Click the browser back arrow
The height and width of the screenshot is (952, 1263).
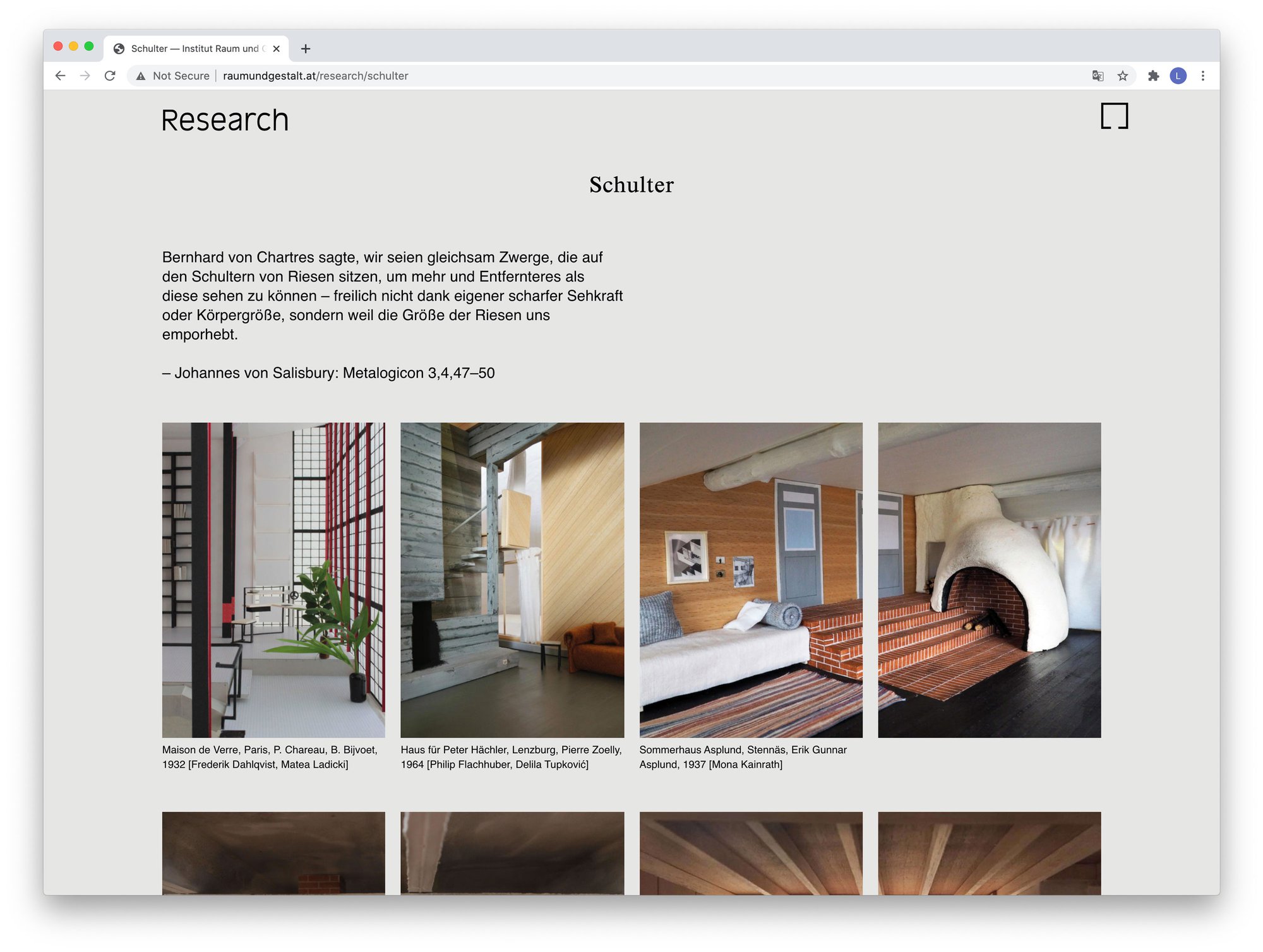(60, 76)
